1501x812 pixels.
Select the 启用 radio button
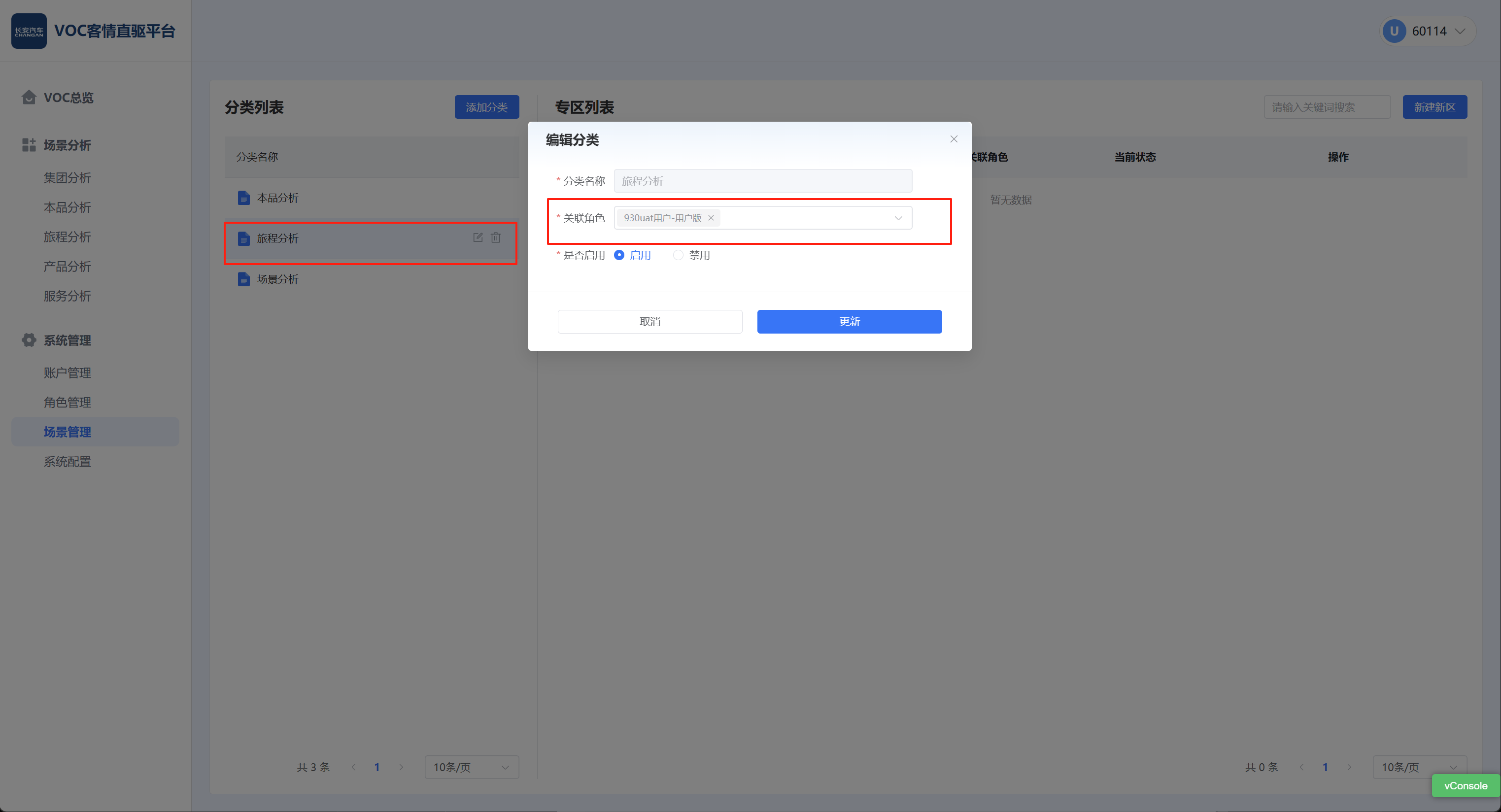(x=619, y=255)
